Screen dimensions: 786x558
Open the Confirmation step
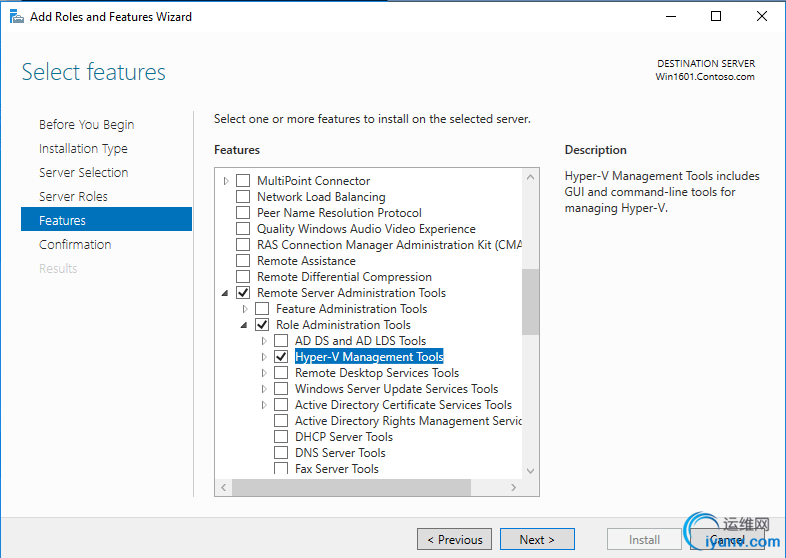pos(75,245)
